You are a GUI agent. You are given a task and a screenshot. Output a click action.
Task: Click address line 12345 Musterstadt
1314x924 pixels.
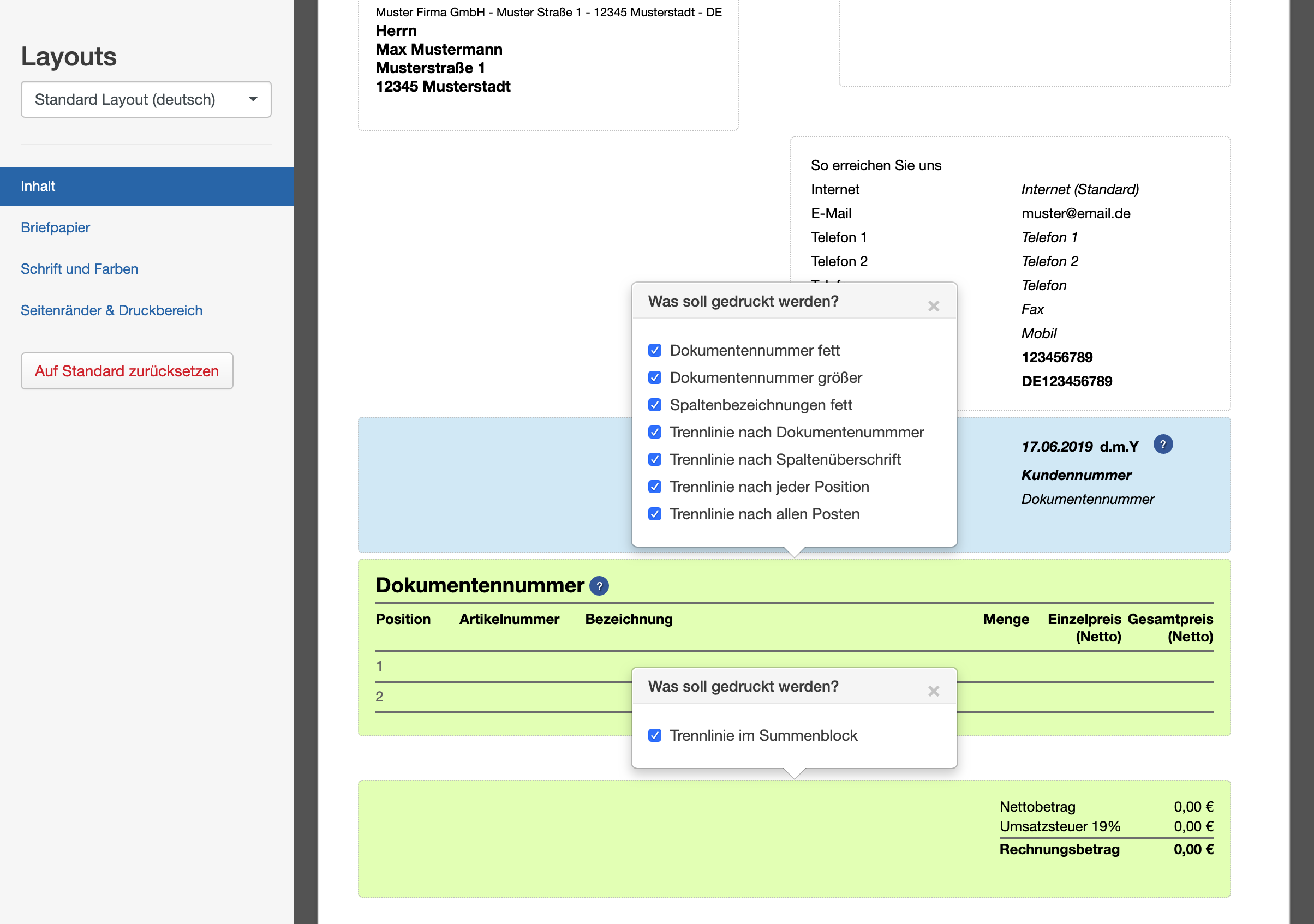[x=443, y=87]
